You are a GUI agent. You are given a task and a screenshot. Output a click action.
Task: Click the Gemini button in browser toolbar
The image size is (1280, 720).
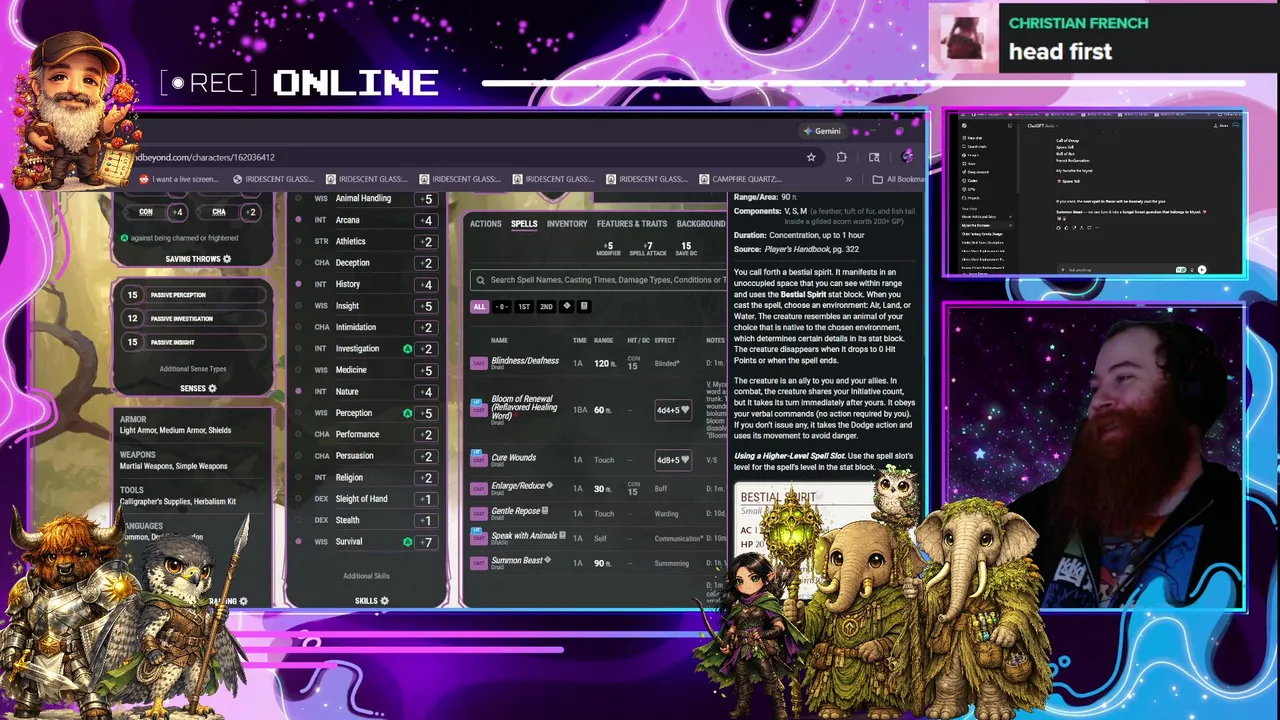pos(823,131)
